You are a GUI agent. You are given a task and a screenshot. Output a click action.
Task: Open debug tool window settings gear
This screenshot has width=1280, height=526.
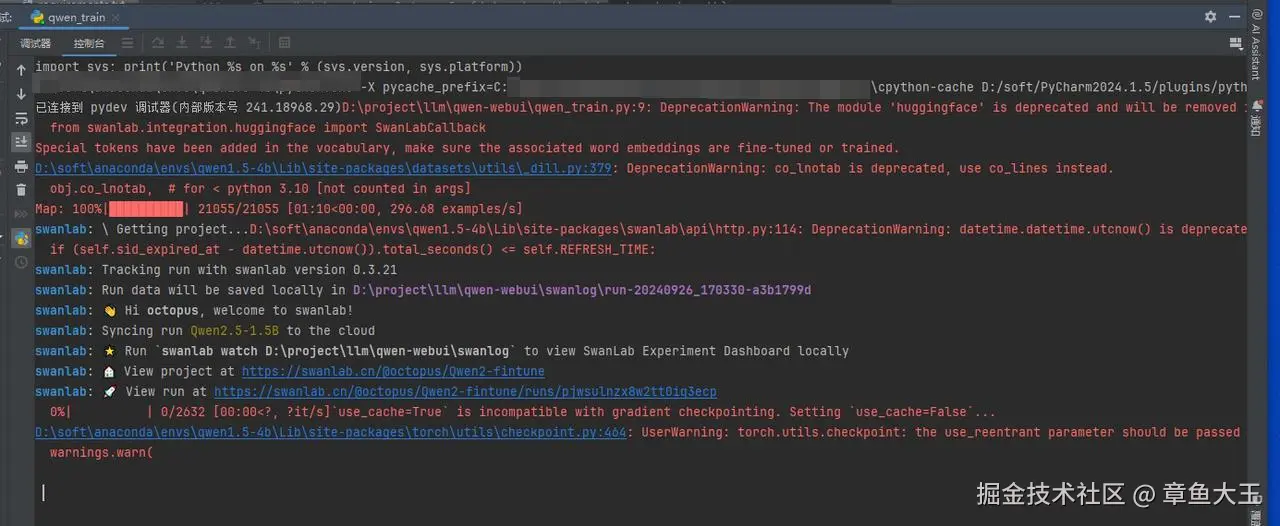[x=1211, y=17]
